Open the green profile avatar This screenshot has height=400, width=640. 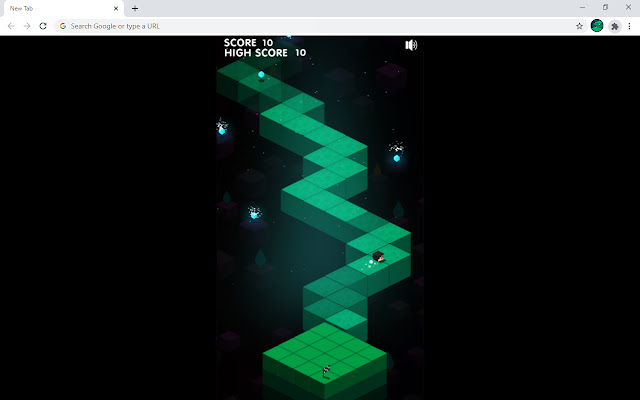pos(597,26)
